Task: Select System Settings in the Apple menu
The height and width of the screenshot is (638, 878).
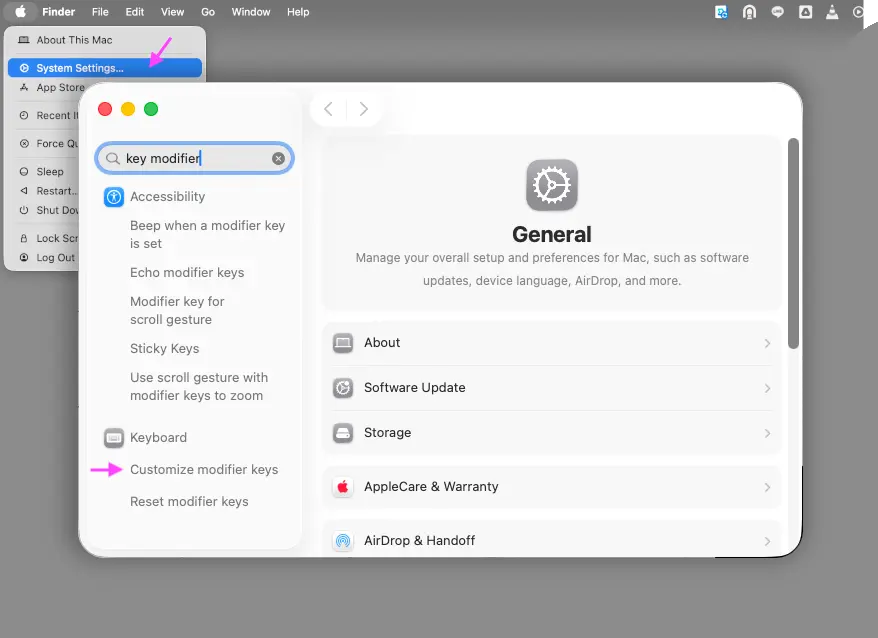Action: [x=80, y=68]
